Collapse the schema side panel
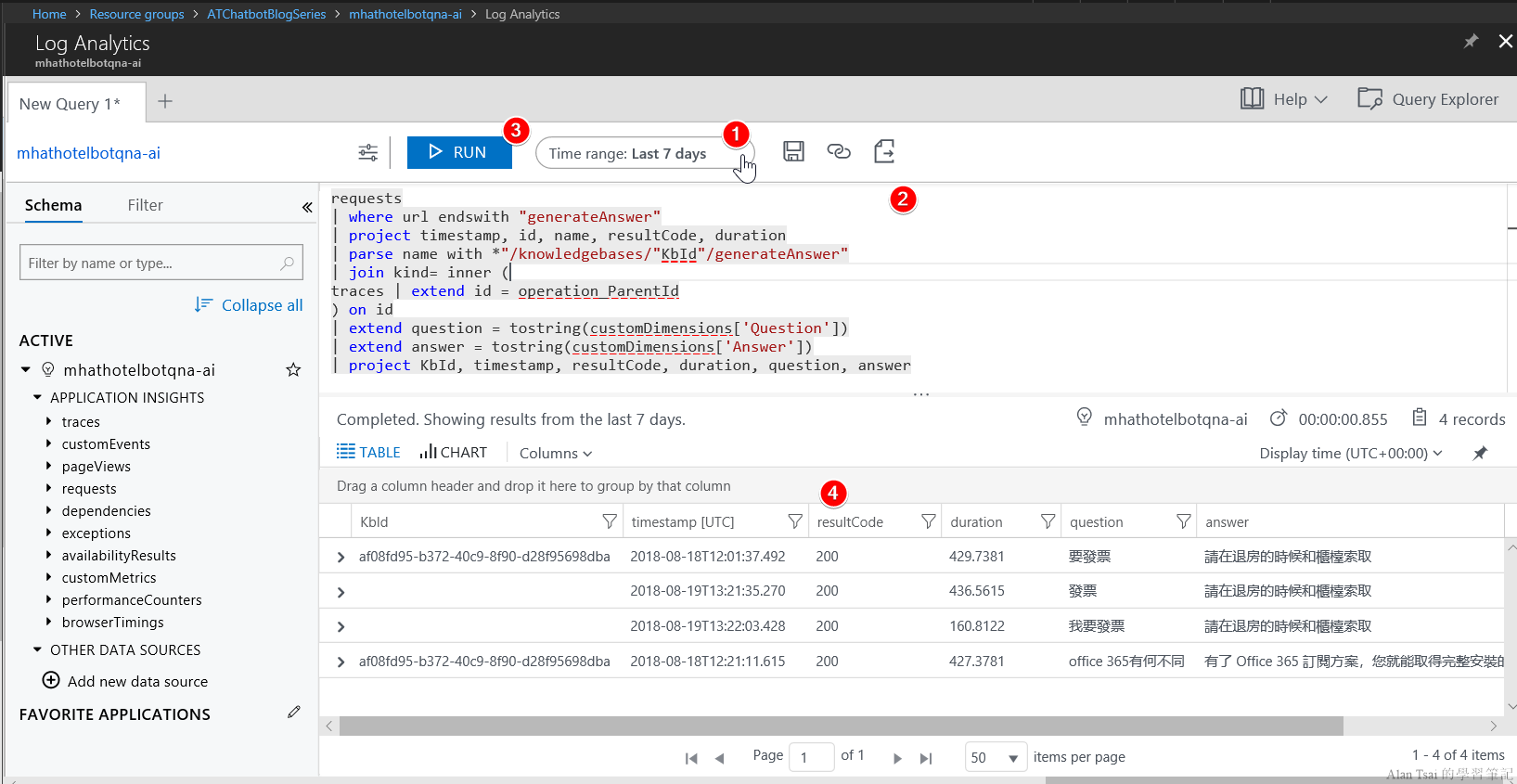The height and width of the screenshot is (784, 1517). [x=307, y=207]
